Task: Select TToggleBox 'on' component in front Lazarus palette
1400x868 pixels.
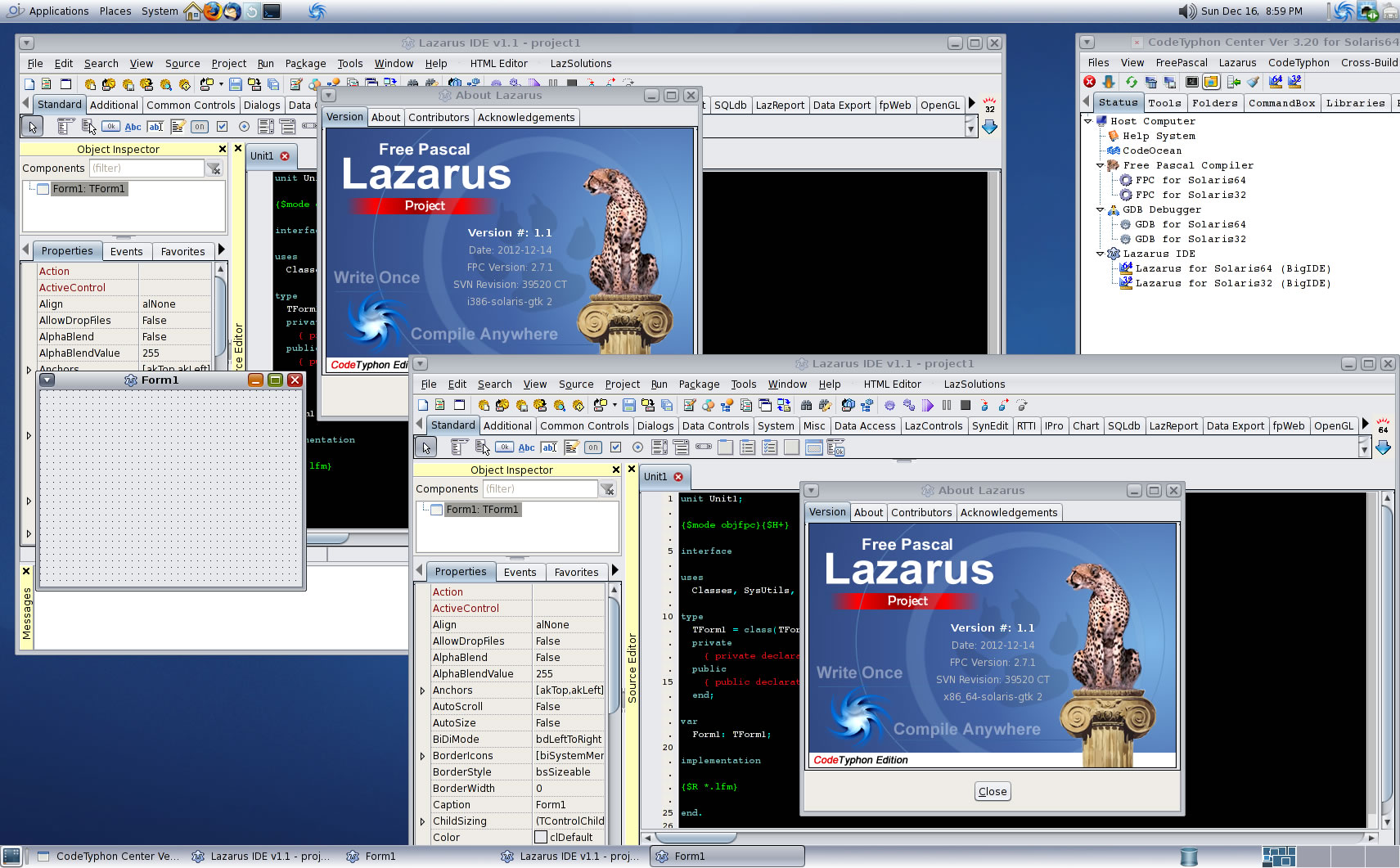Action: 593,447
